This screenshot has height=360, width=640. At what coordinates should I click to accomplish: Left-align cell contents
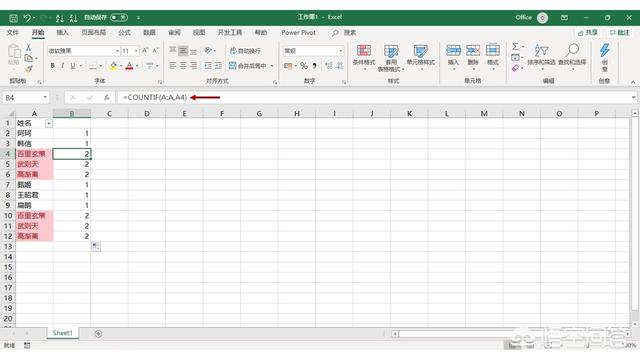click(173, 65)
